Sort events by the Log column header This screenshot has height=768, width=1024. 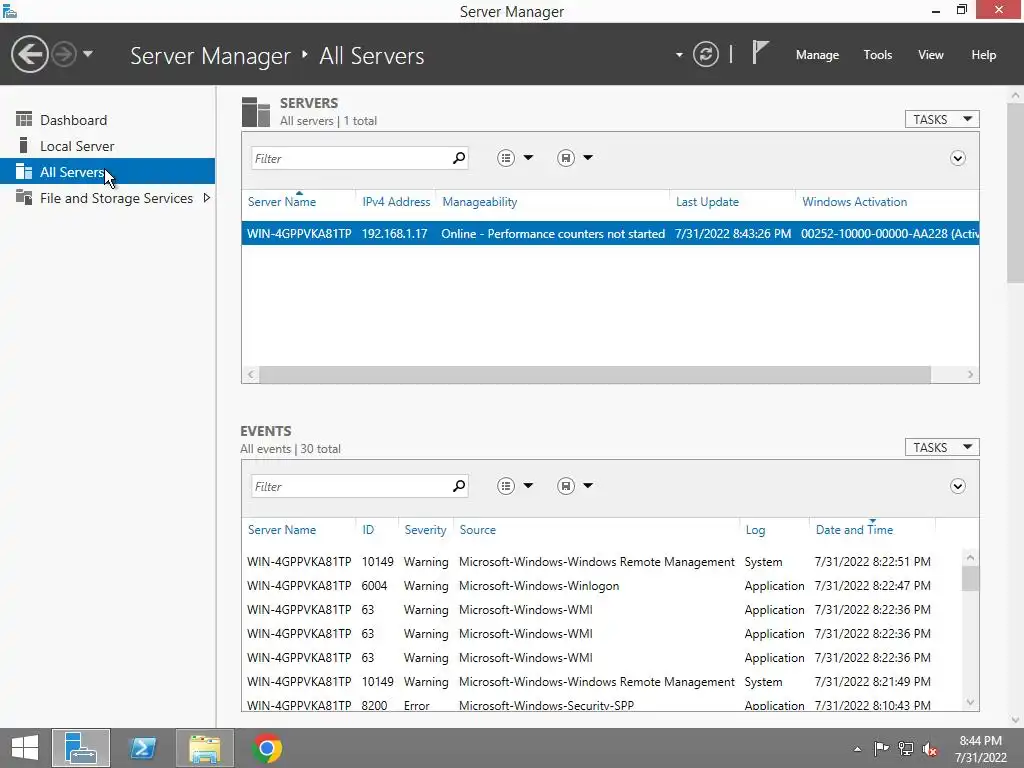[755, 530]
